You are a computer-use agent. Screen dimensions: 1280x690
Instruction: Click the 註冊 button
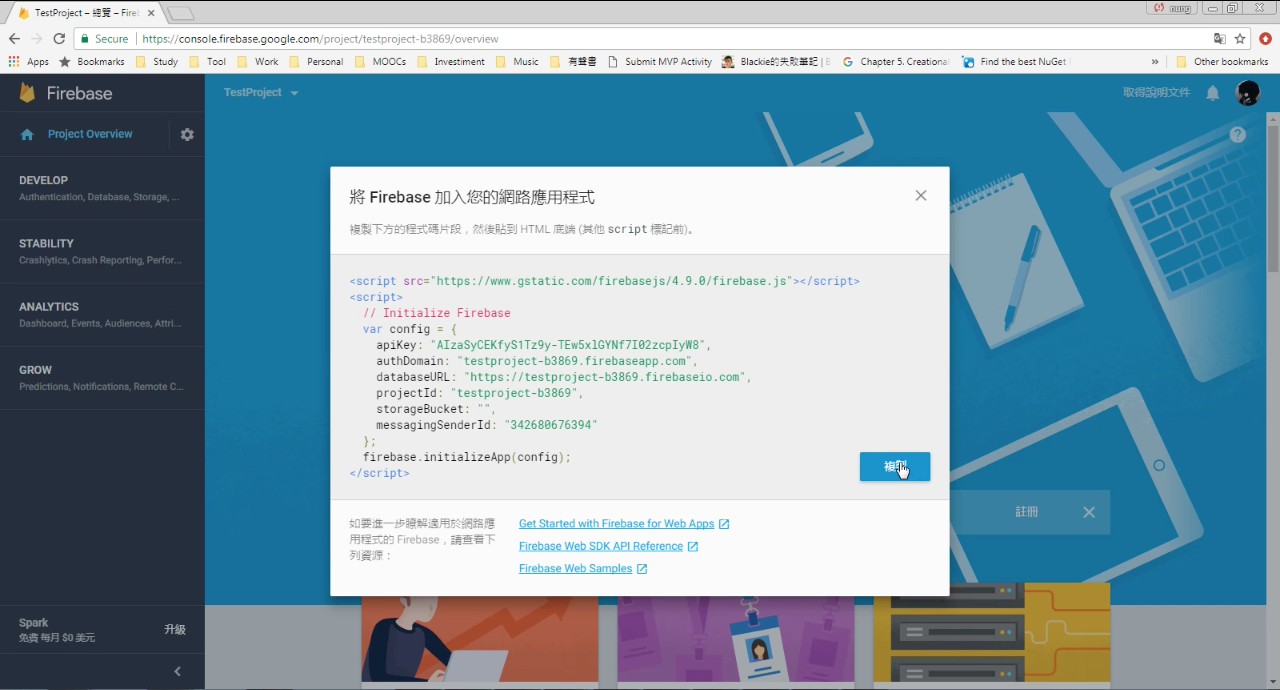tap(1027, 512)
